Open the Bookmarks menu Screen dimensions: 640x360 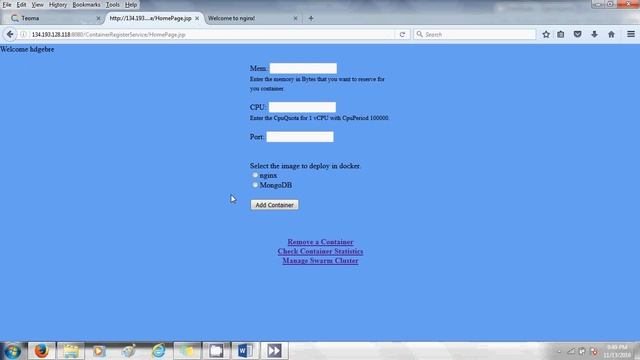[86, 5]
